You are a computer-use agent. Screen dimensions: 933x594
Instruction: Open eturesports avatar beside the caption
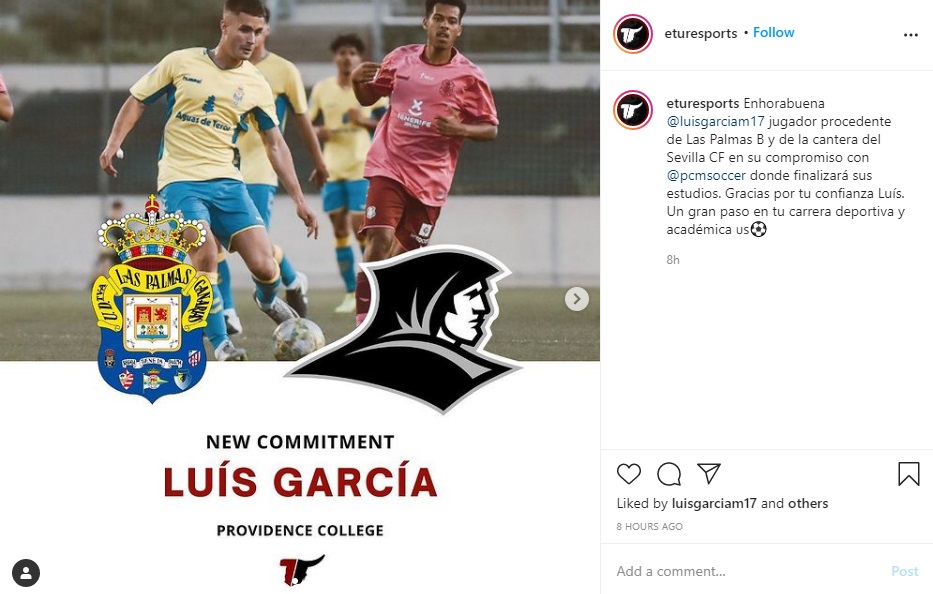pos(633,110)
